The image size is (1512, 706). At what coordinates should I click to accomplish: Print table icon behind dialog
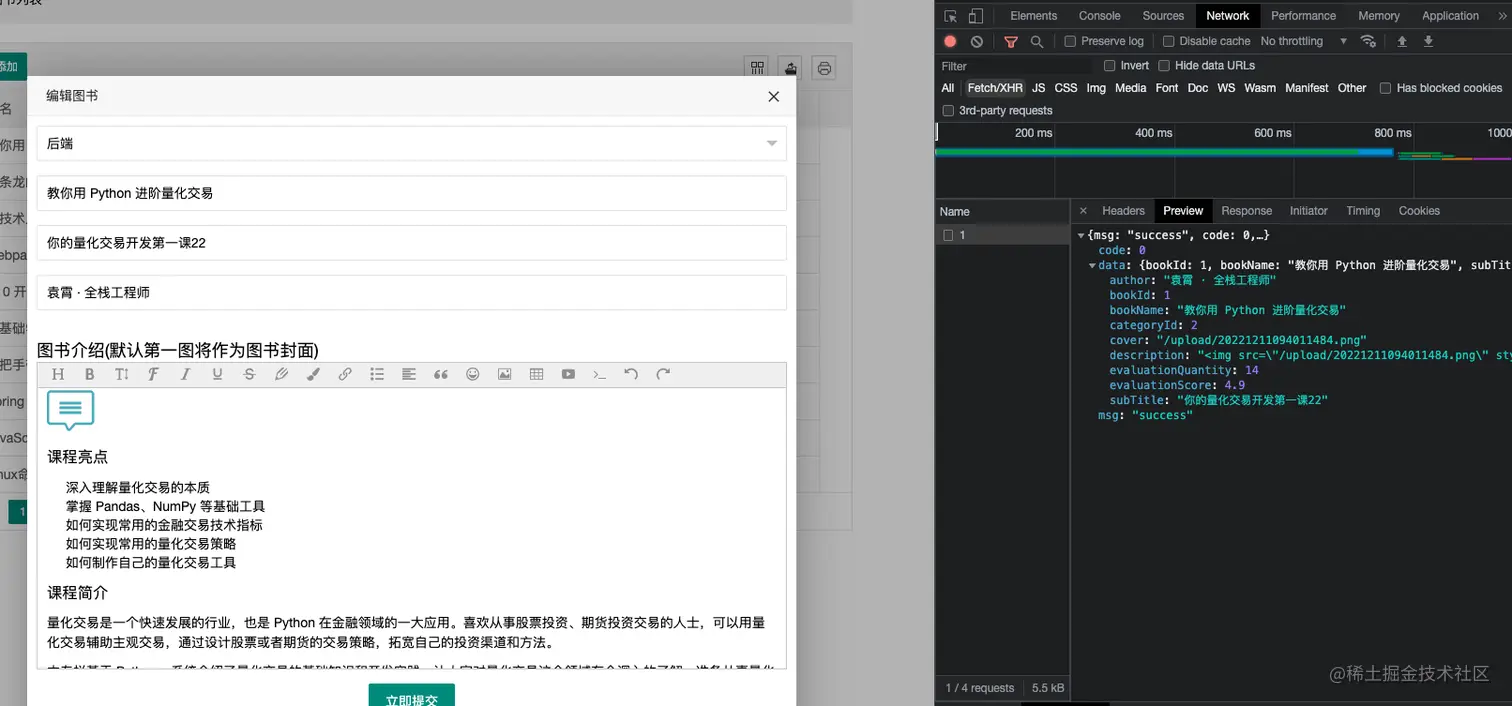coord(824,68)
